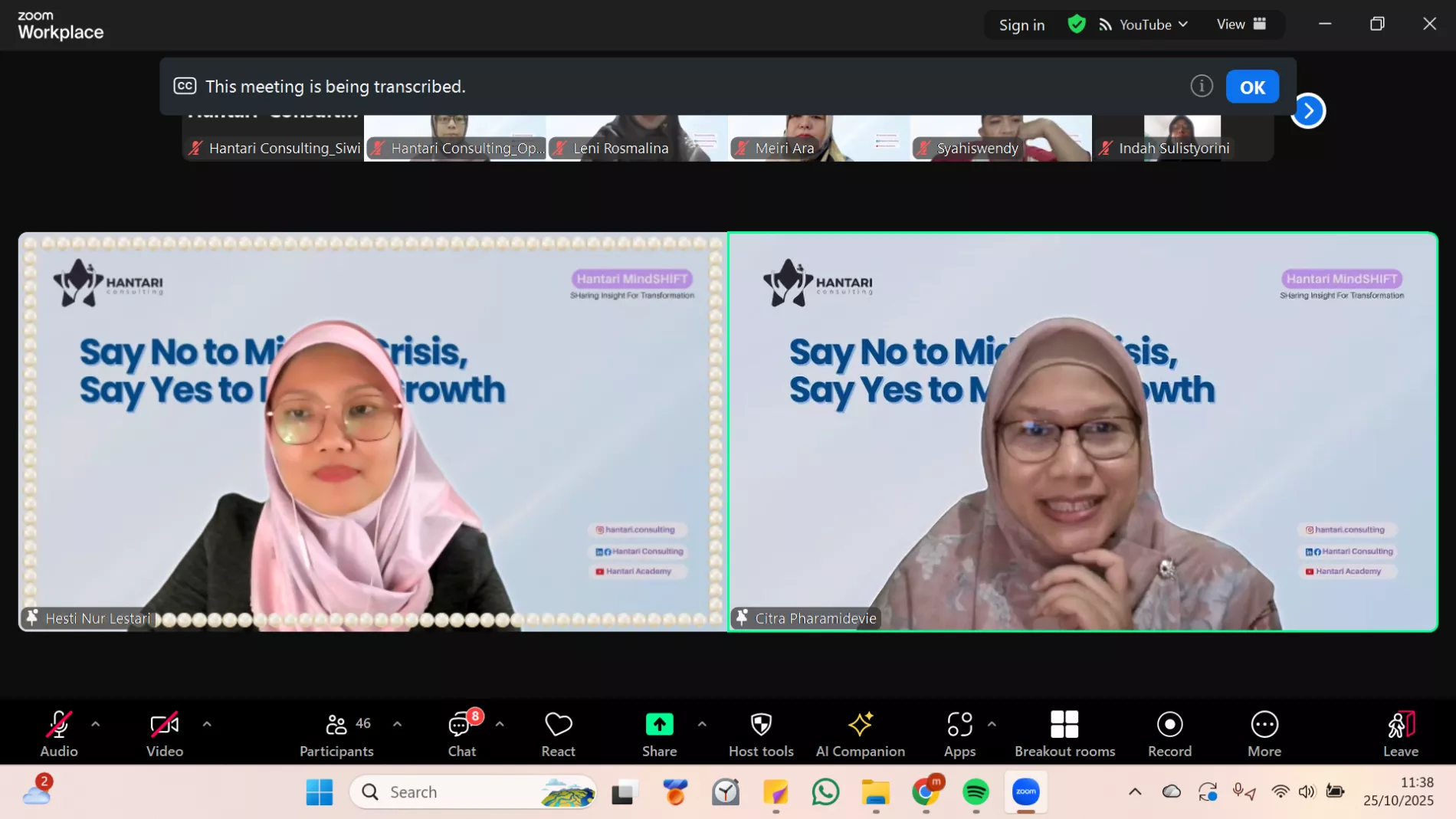Click the green Share screen icon
This screenshot has height=819, width=1456.
659,725
